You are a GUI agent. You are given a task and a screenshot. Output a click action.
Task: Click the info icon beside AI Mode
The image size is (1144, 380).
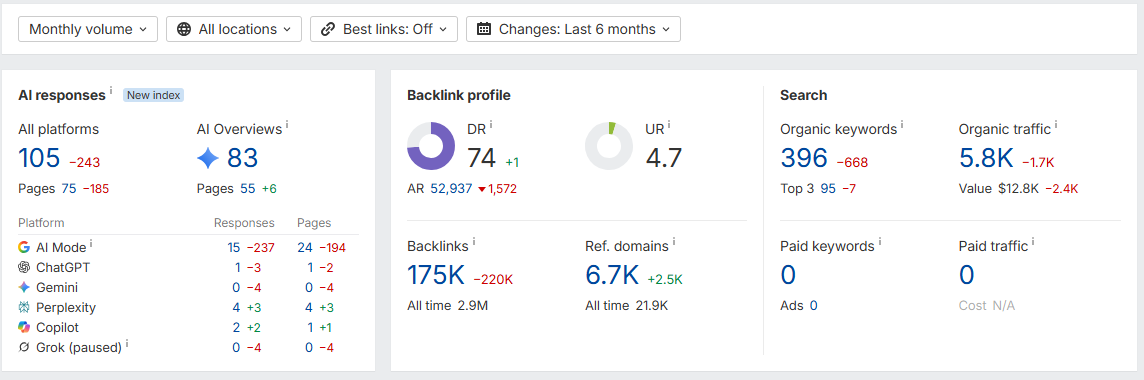click(x=91, y=244)
